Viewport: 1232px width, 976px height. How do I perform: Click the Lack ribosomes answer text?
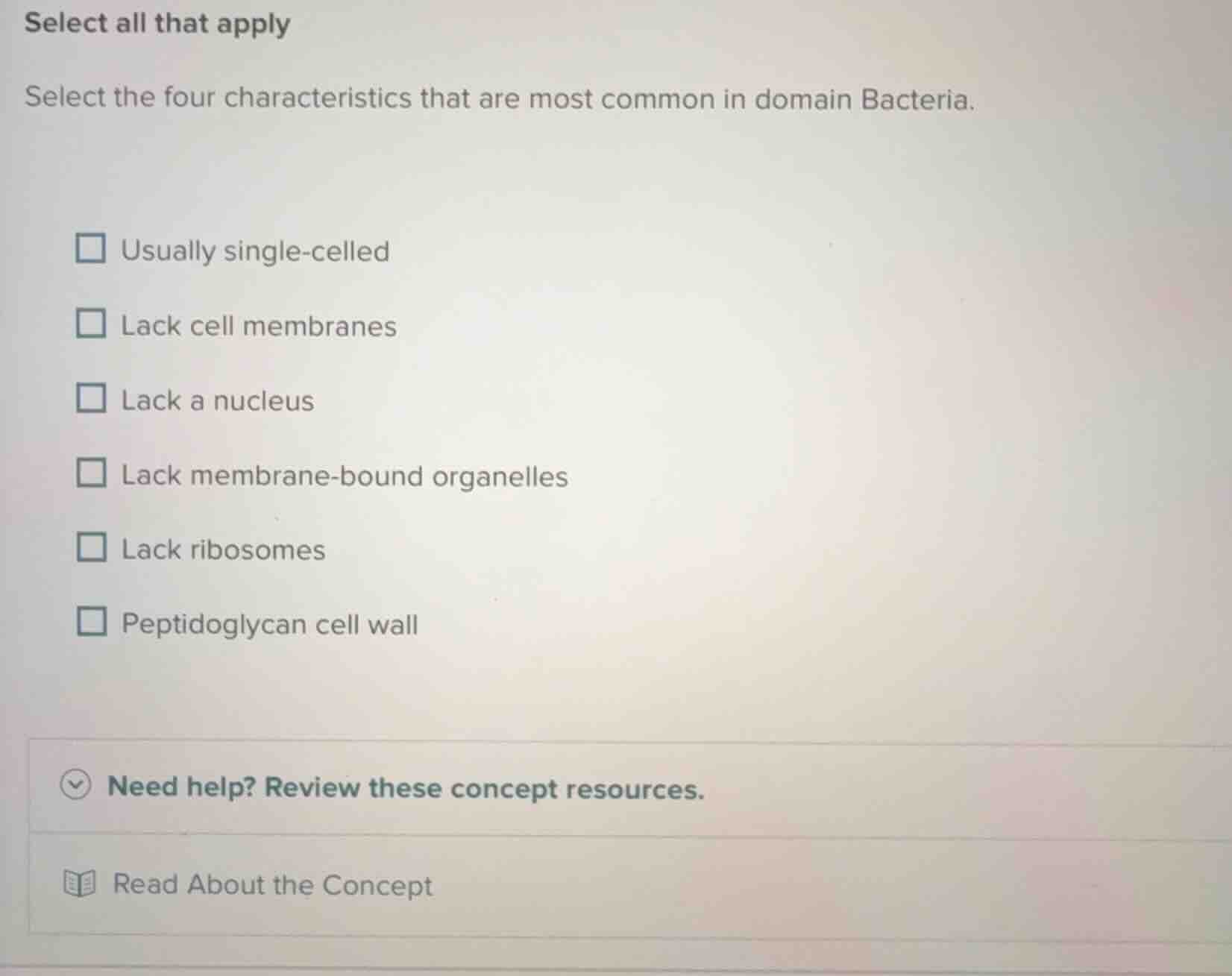pos(223,550)
